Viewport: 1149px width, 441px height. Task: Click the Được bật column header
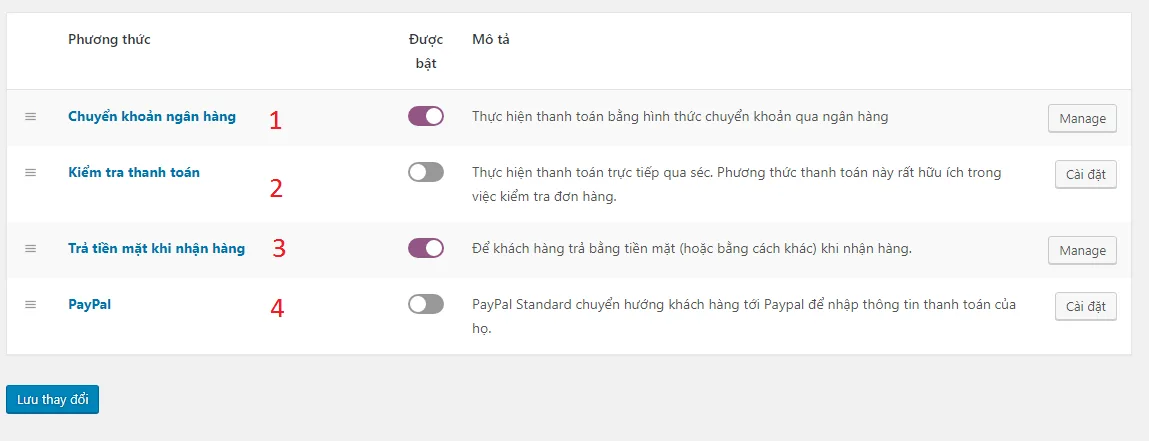coord(426,51)
